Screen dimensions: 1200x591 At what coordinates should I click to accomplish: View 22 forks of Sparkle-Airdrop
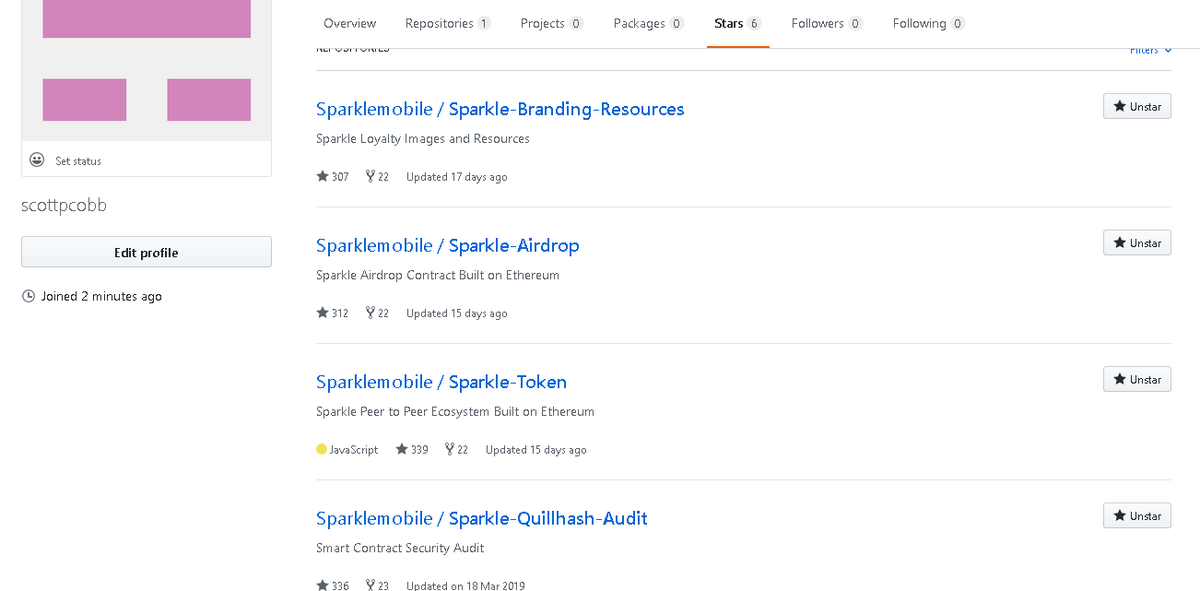pyautogui.click(x=377, y=313)
